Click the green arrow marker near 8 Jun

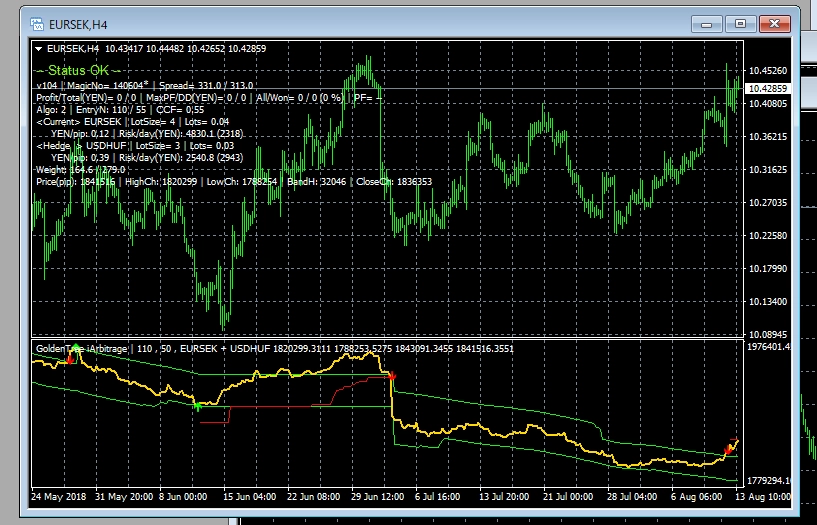197,406
